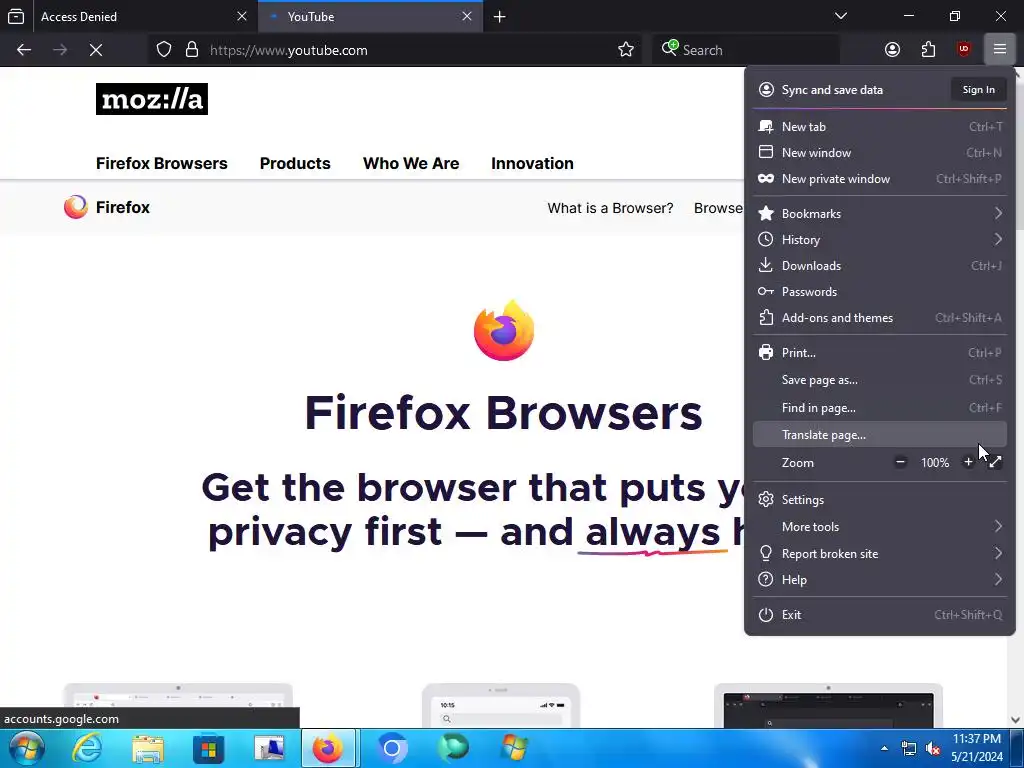Expand Report broken site submenu
The height and width of the screenshot is (768, 1024).
pos(880,553)
